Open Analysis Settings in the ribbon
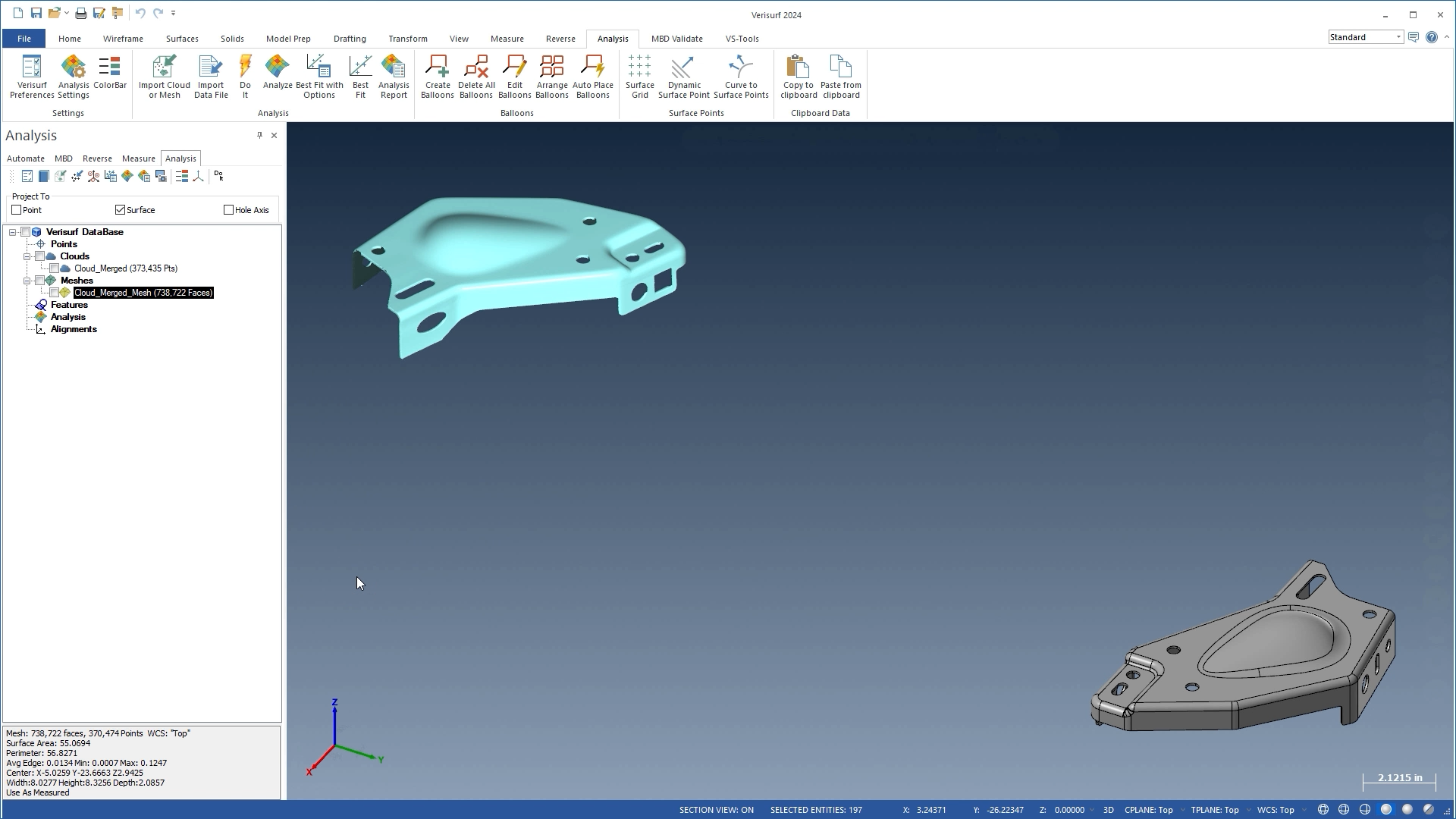 click(74, 77)
